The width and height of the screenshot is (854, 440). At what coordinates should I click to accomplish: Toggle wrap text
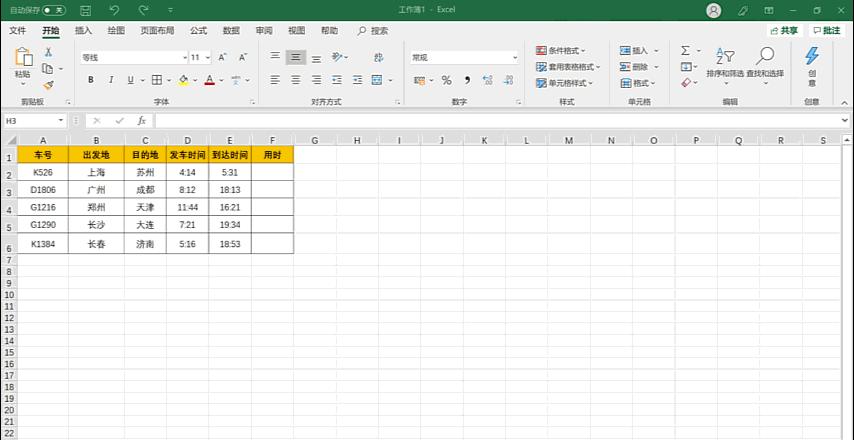coord(379,57)
